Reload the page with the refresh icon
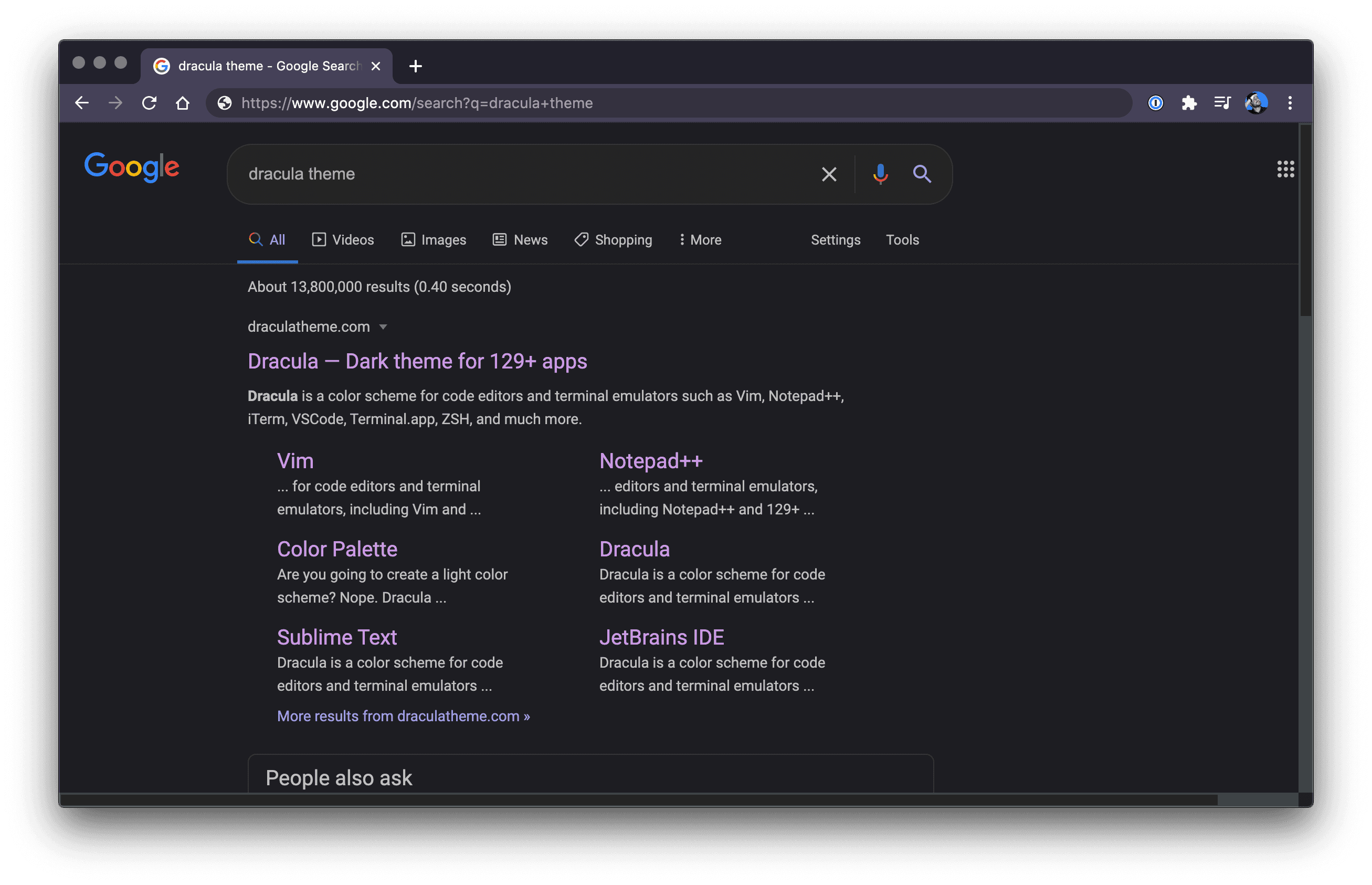 [150, 103]
